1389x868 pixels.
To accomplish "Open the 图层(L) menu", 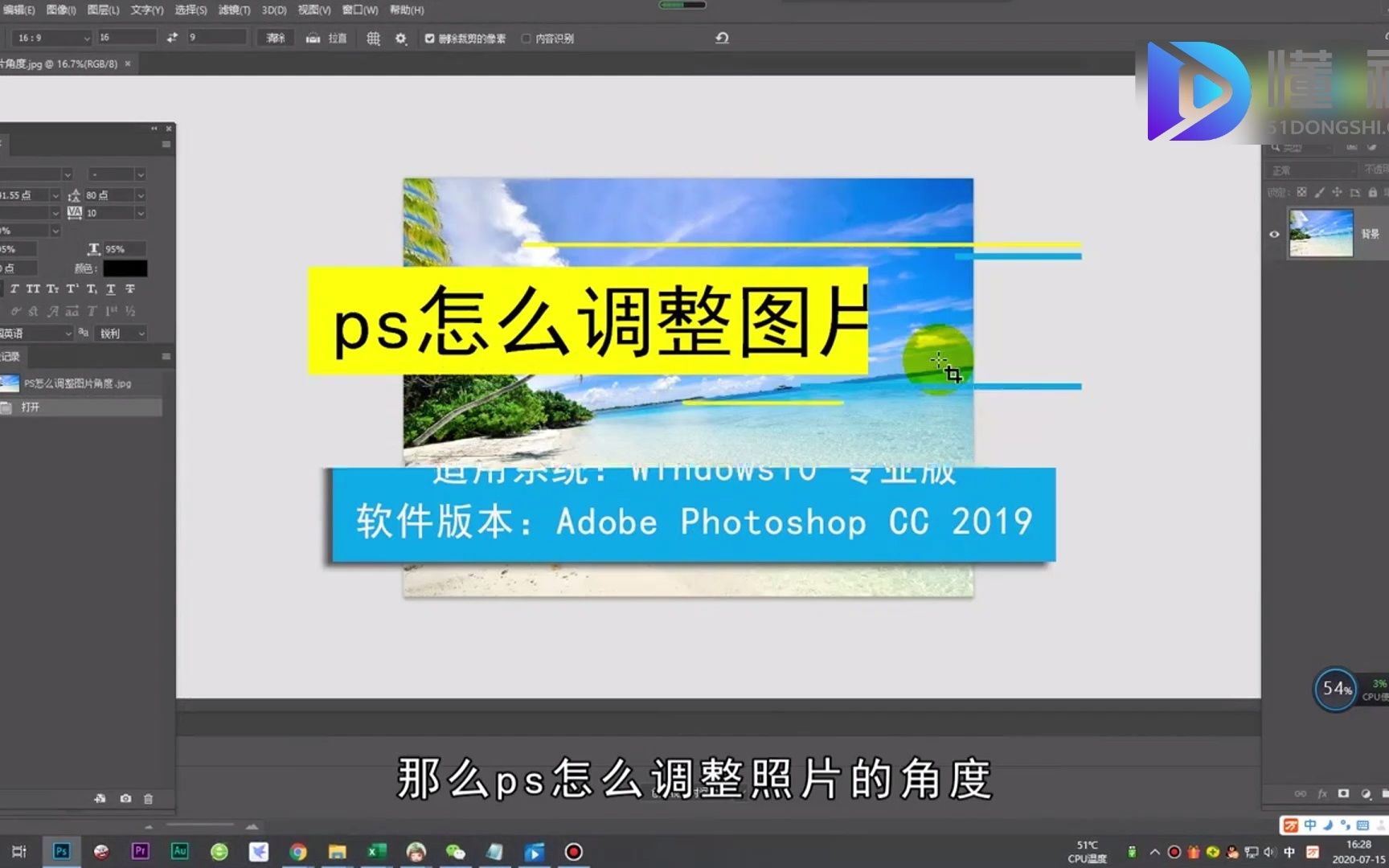I will pos(103,10).
